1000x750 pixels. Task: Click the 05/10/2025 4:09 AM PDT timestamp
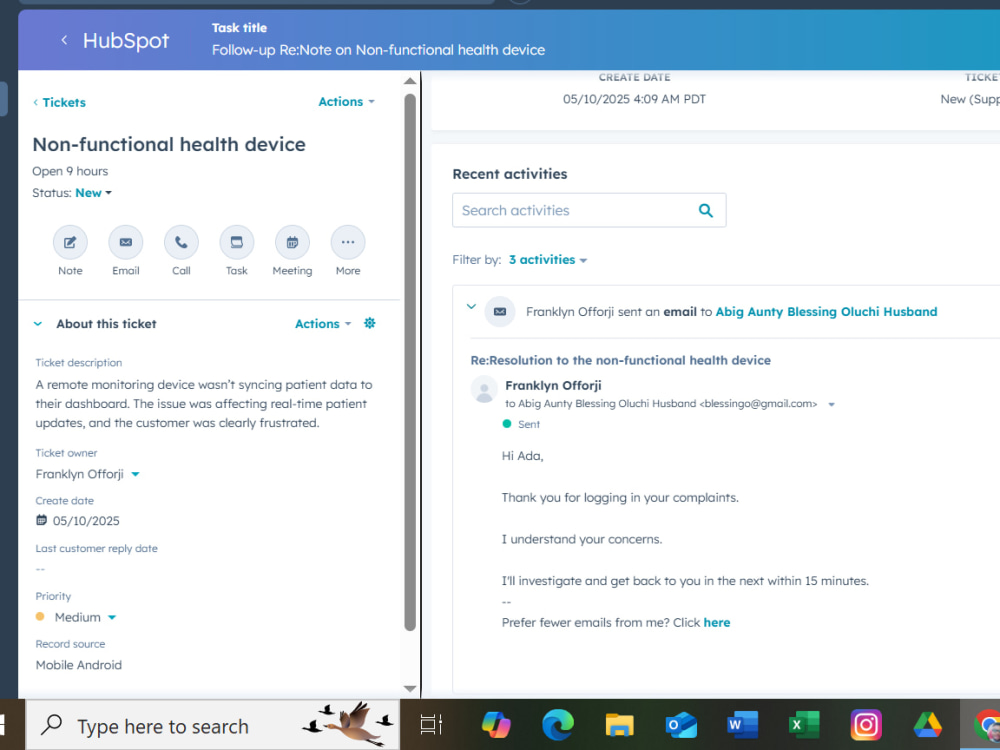634,99
